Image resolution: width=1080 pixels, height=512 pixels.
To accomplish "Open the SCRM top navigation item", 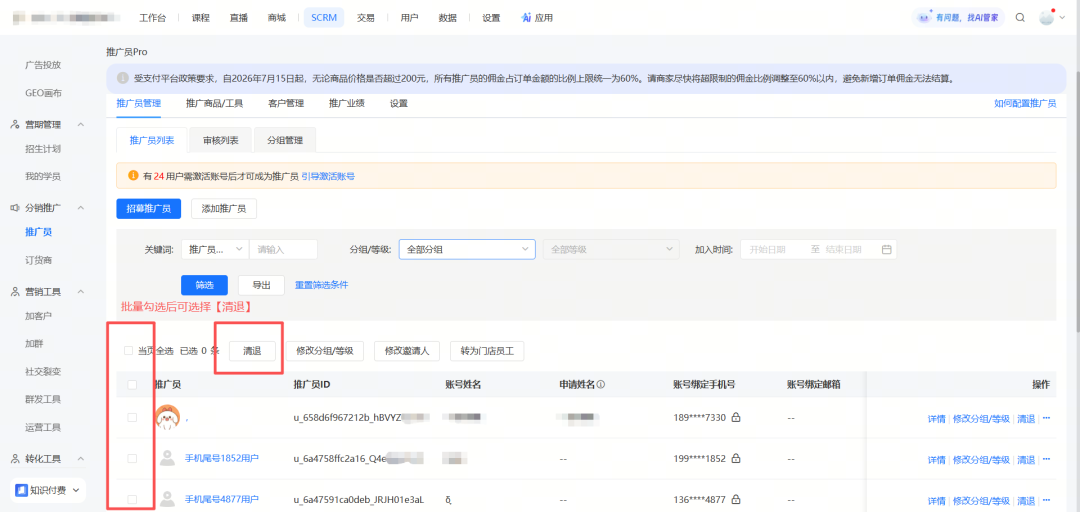I will [x=324, y=18].
